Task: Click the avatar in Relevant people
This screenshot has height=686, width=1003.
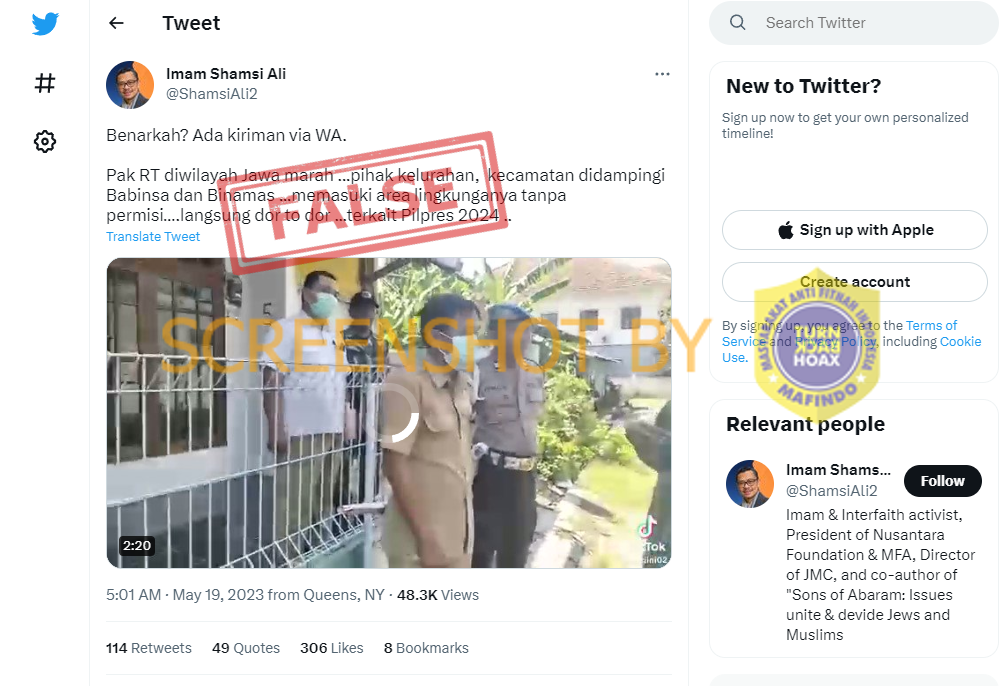Action: (x=750, y=484)
